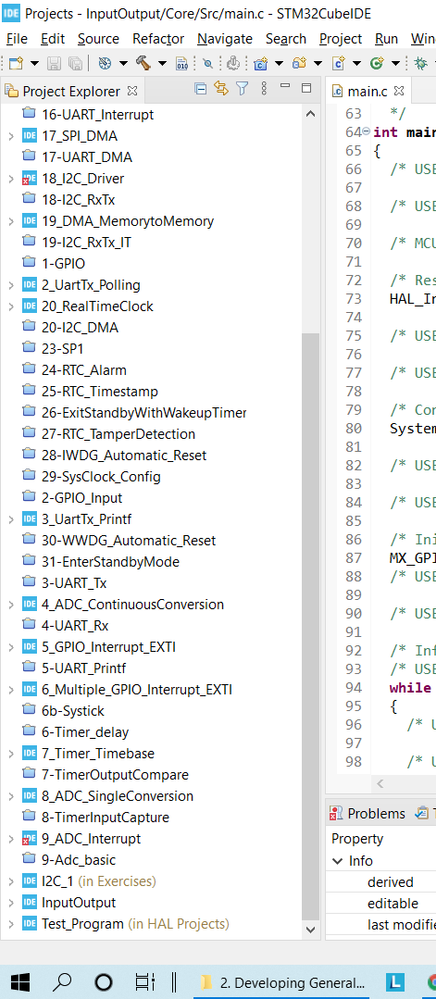Minimize the Project Explorer panel
436x999 pixels.
click(285, 86)
